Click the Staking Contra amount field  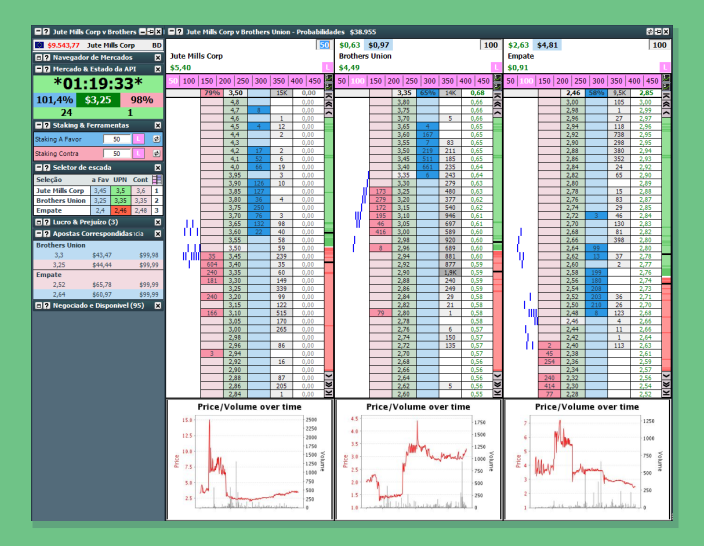point(117,154)
